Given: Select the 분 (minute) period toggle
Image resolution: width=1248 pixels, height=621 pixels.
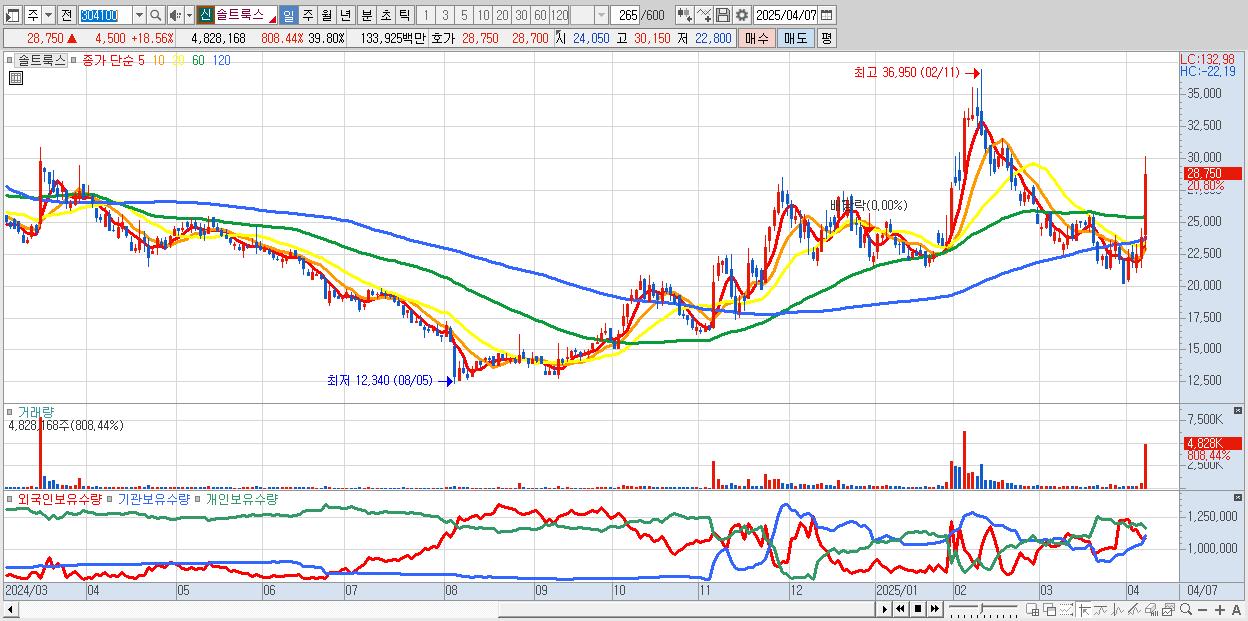Looking at the screenshot, I should pyautogui.click(x=366, y=15).
